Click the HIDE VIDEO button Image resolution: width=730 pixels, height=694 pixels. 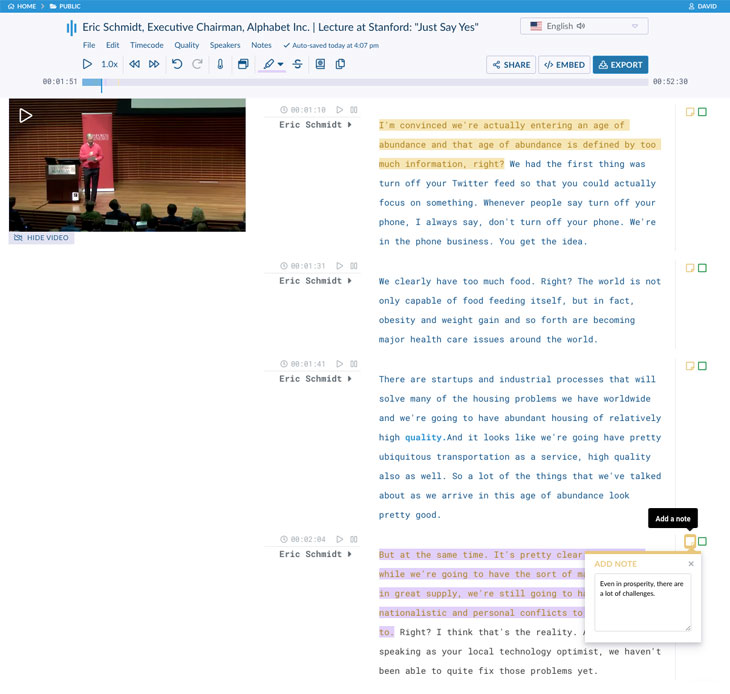point(42,238)
